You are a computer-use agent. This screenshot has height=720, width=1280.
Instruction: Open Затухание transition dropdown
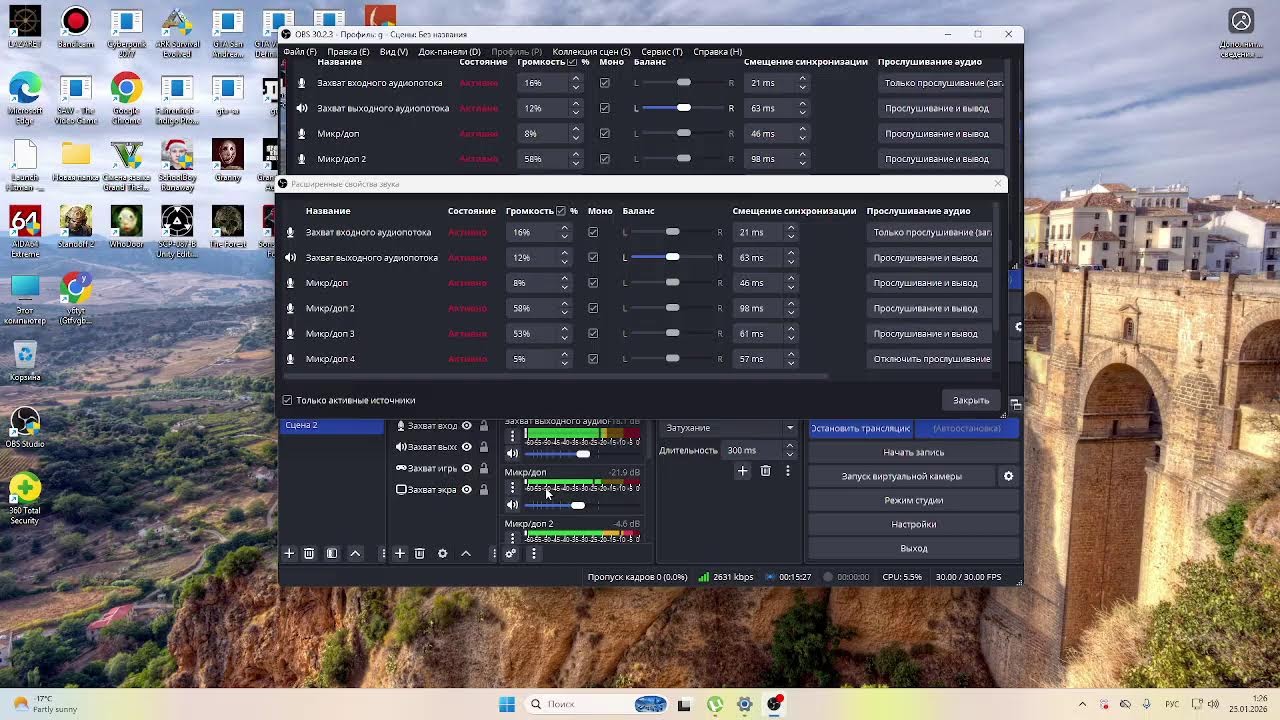pyautogui.click(x=730, y=428)
